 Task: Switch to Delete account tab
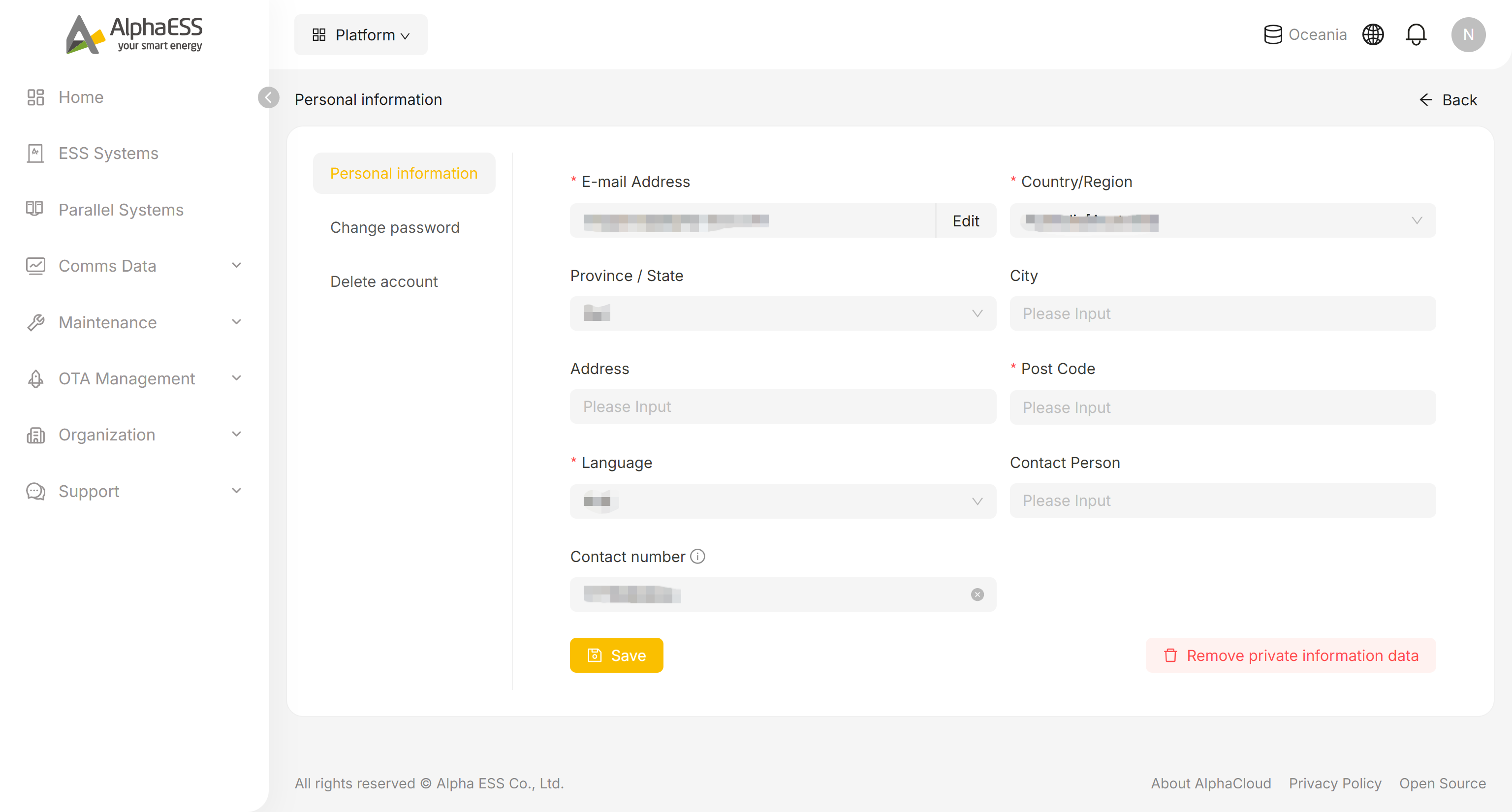(384, 281)
